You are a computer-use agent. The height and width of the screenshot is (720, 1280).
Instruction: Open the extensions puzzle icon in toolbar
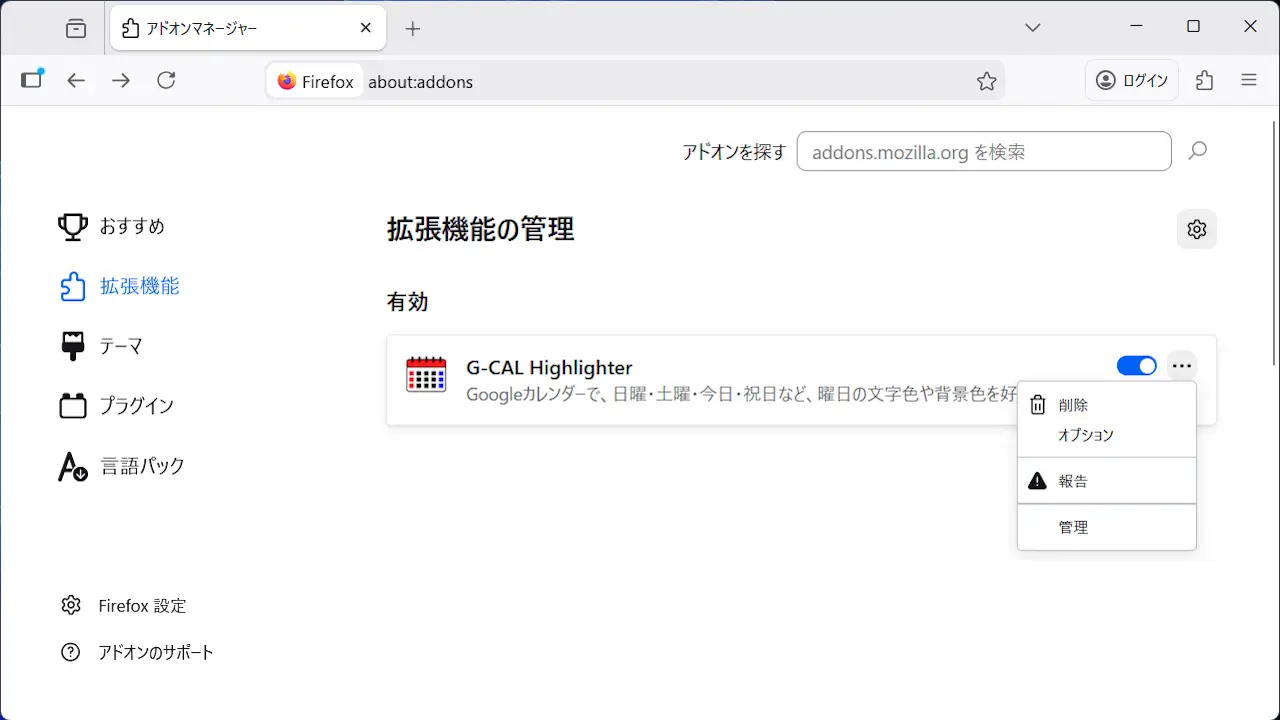coord(1205,81)
